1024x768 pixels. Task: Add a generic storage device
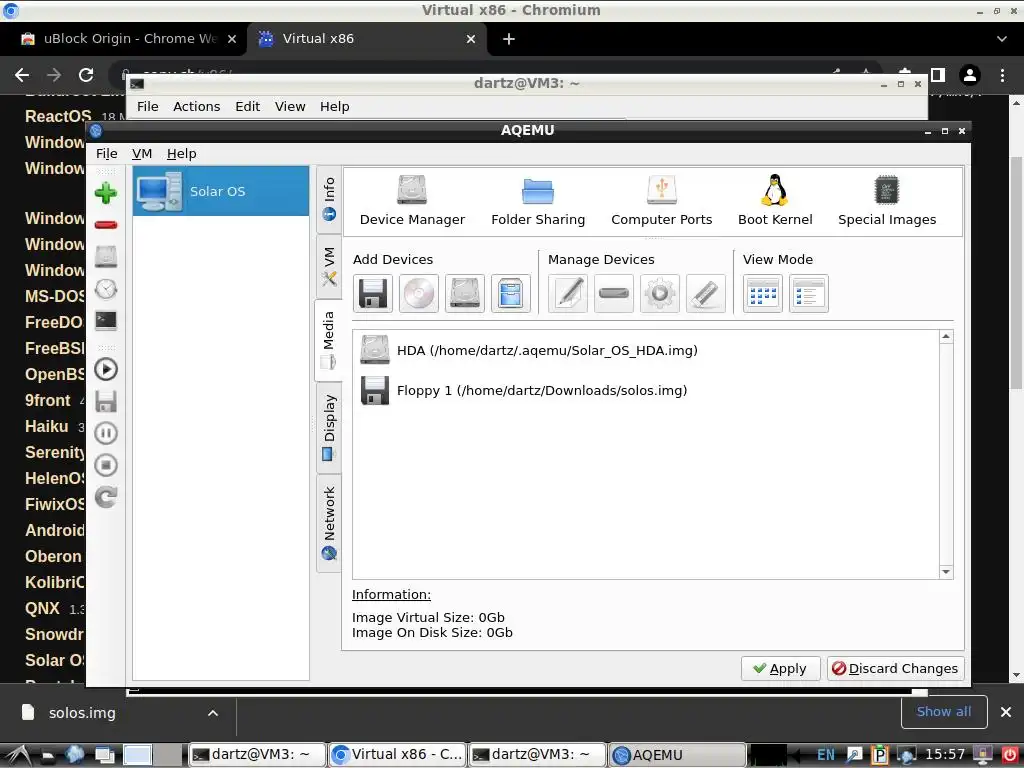coord(511,294)
